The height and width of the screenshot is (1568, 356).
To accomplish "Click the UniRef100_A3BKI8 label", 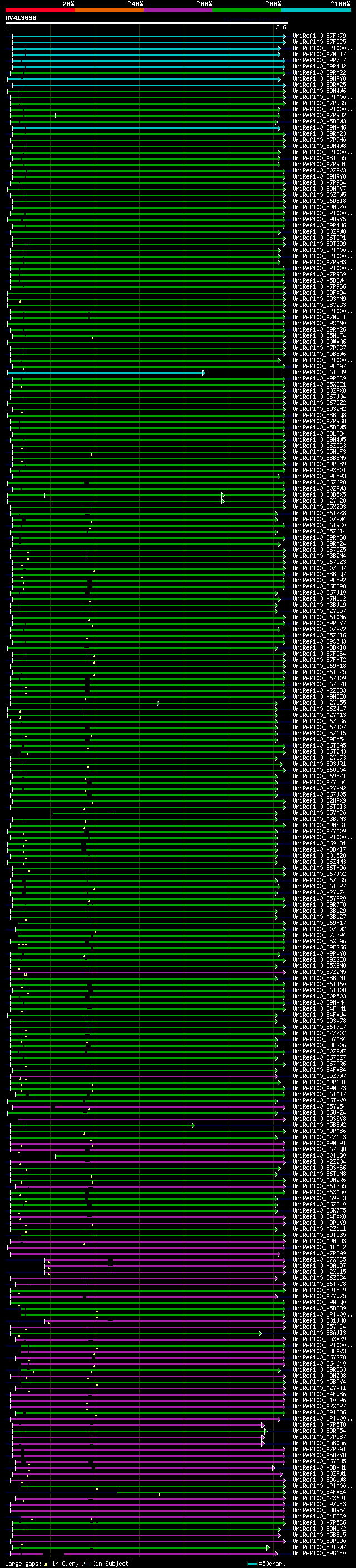I will click(x=319, y=647).
